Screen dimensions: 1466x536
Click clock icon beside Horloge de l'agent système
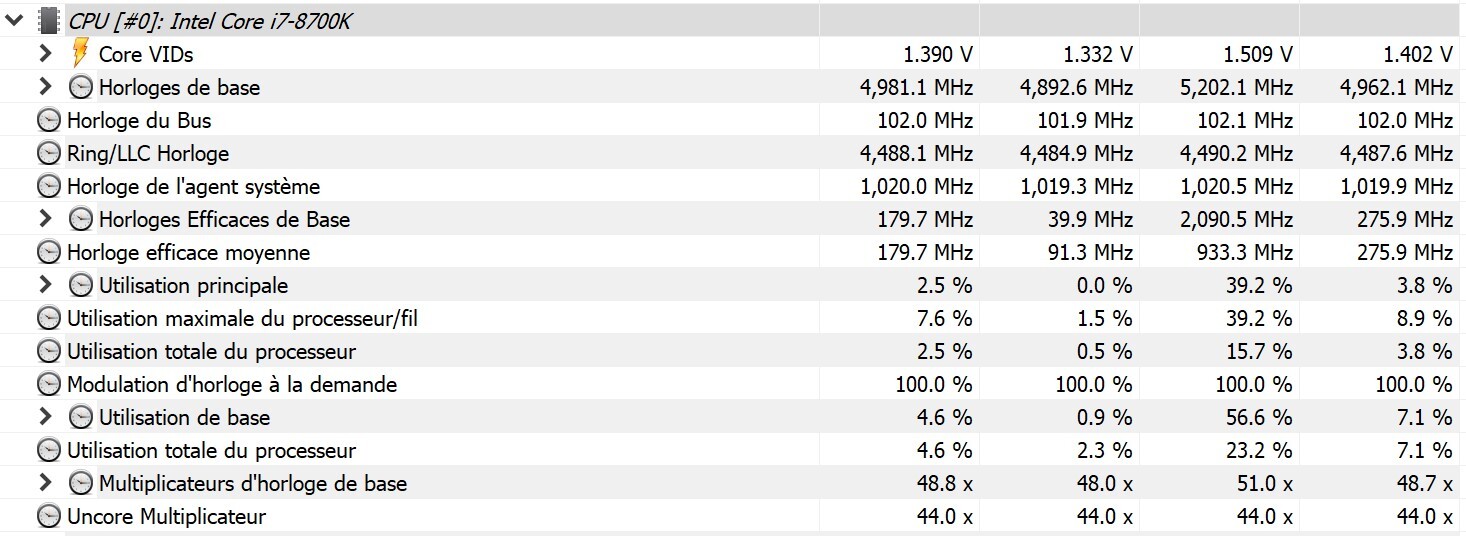pyautogui.click(x=48, y=186)
